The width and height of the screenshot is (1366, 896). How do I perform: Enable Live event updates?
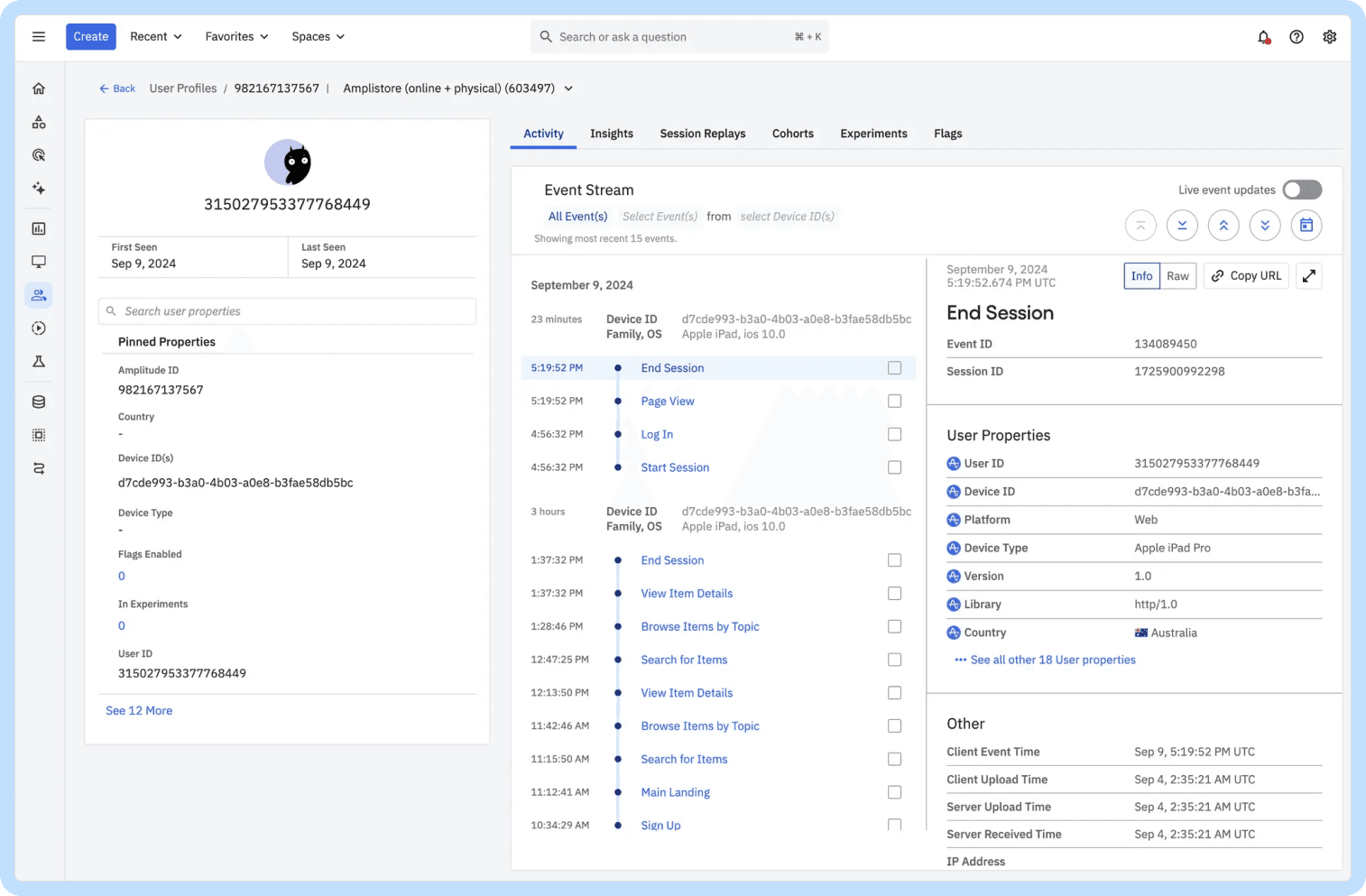1302,189
